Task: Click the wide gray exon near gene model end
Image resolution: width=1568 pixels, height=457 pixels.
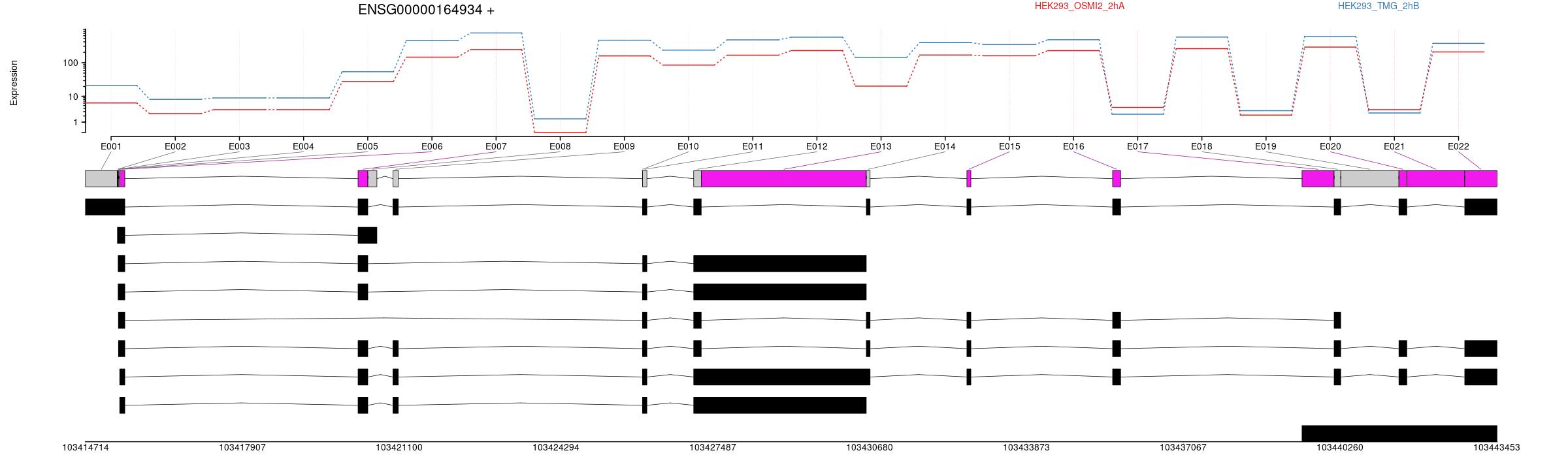Action: [x=1369, y=179]
